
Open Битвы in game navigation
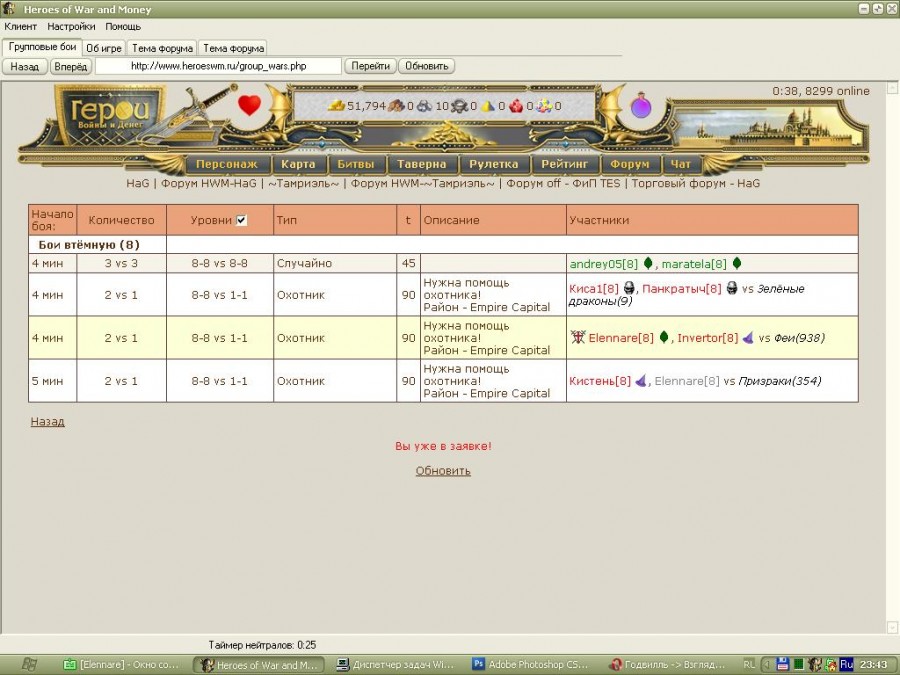[x=355, y=164]
